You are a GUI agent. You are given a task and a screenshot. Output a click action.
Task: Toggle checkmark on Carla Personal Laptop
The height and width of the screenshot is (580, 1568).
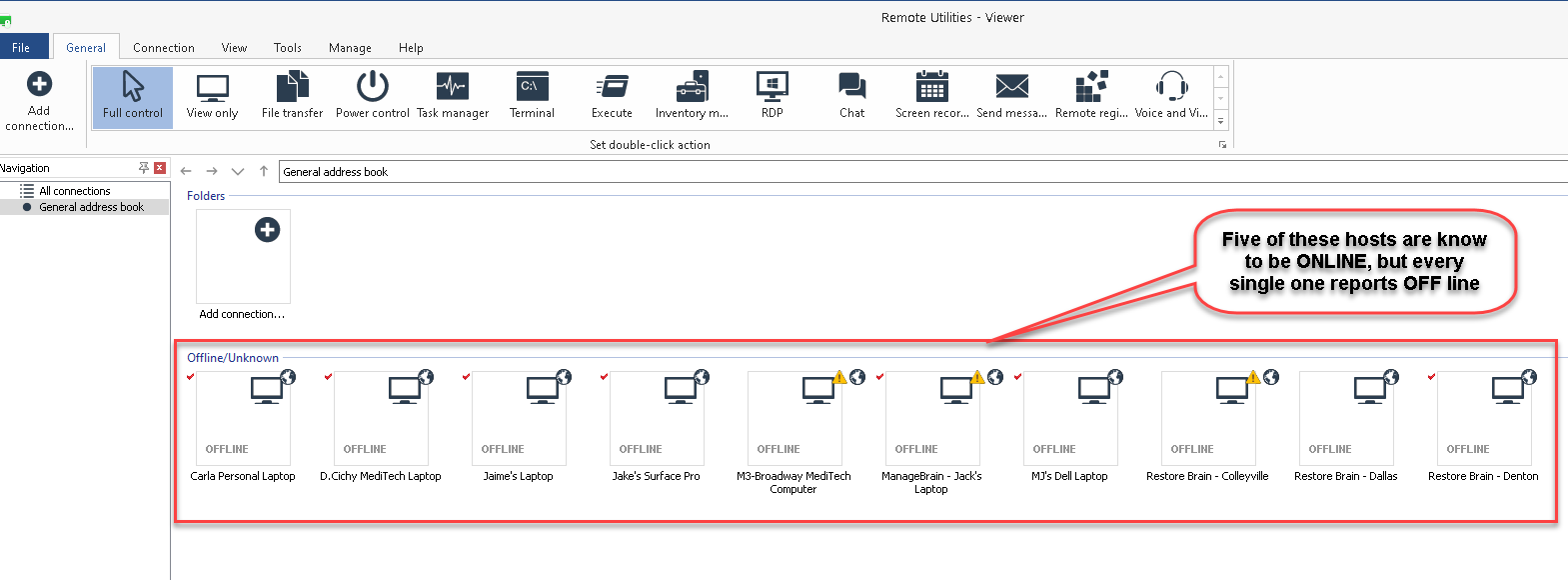click(191, 377)
